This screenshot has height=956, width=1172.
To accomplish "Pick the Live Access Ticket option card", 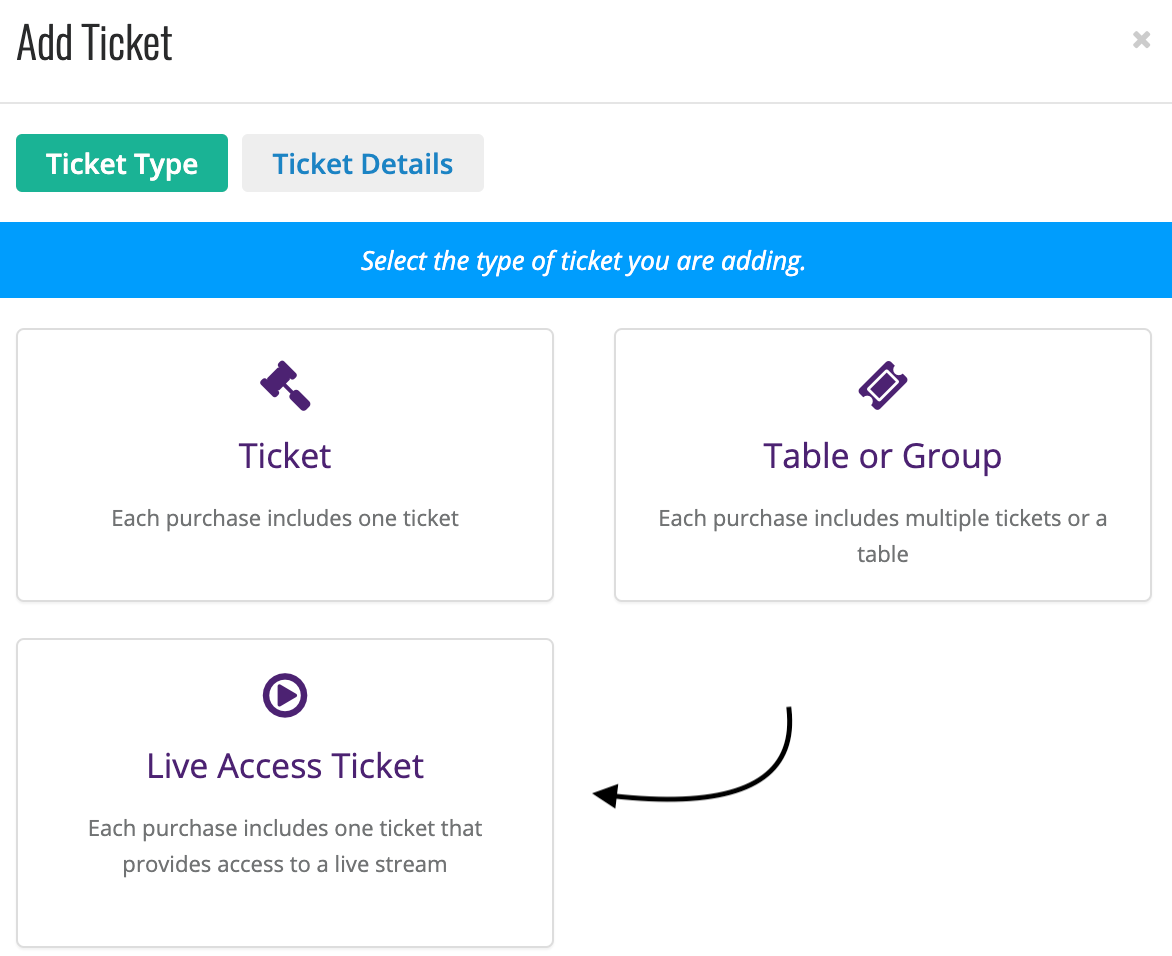I will pos(285,793).
